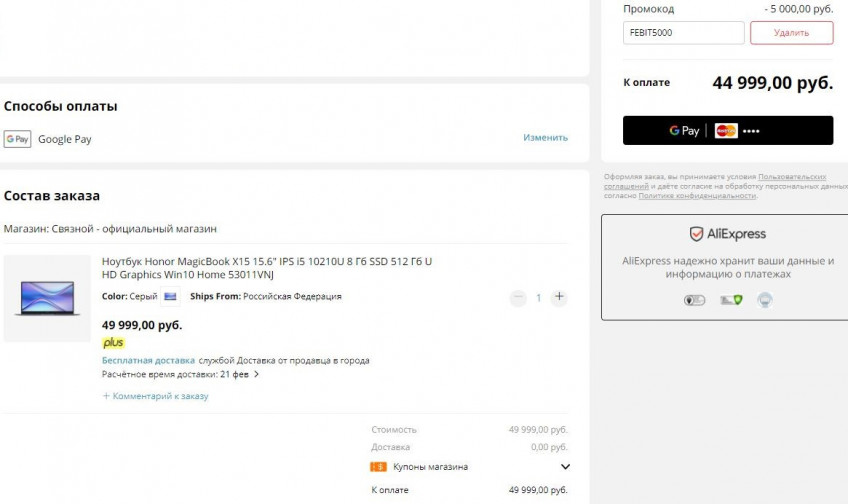This screenshot has height=504, width=848.
Task: Click the 44 999,00 руб. total amount
Action: click(773, 83)
